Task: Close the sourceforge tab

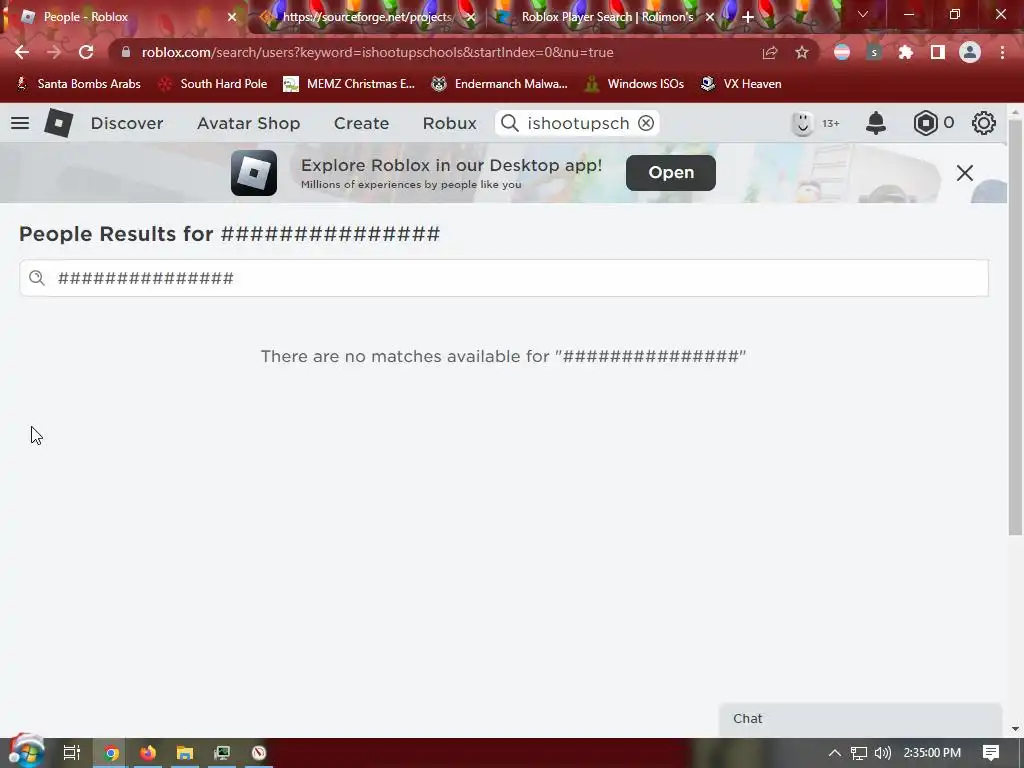Action: point(471,17)
